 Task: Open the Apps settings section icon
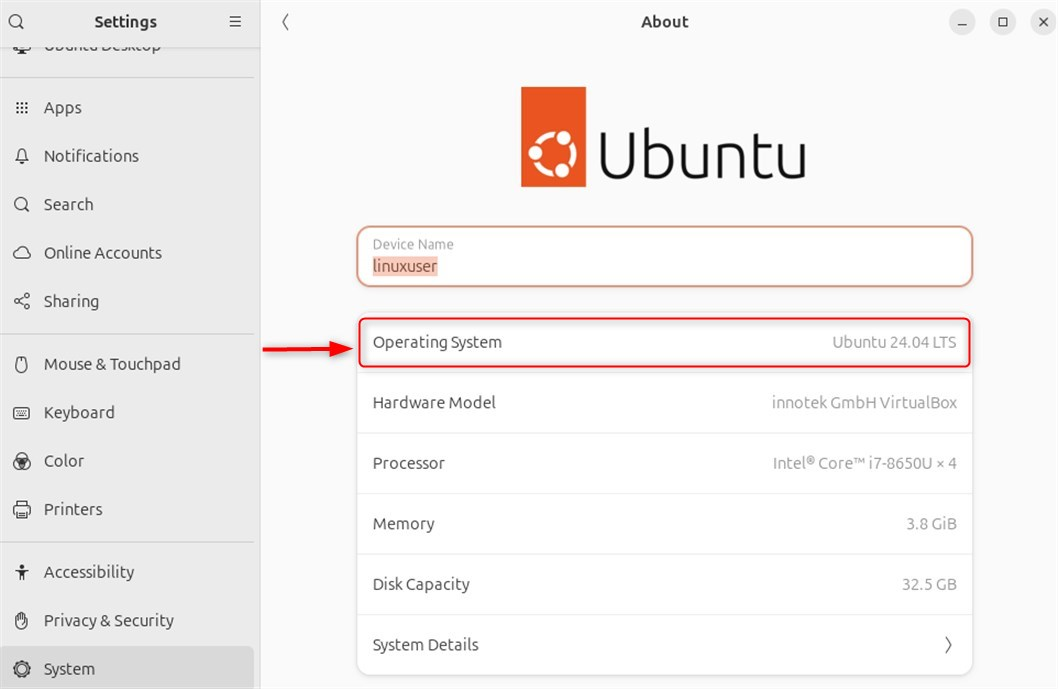point(22,107)
